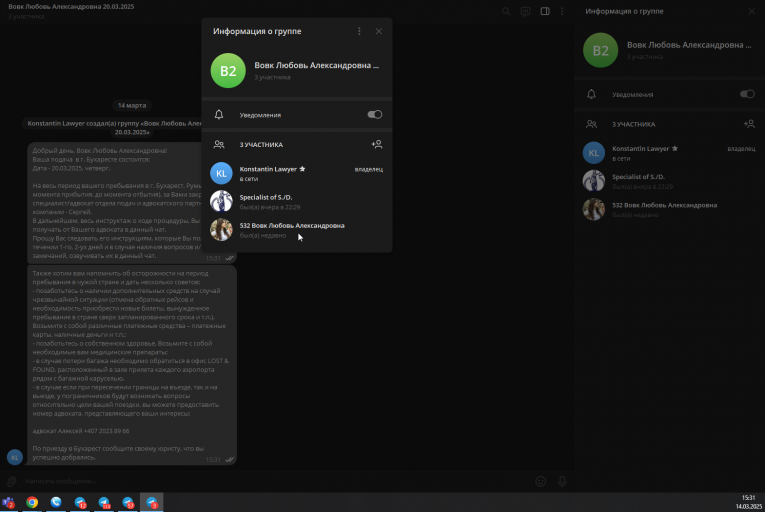Click the Specialist of S./D. avatar in the dialog

(221, 201)
